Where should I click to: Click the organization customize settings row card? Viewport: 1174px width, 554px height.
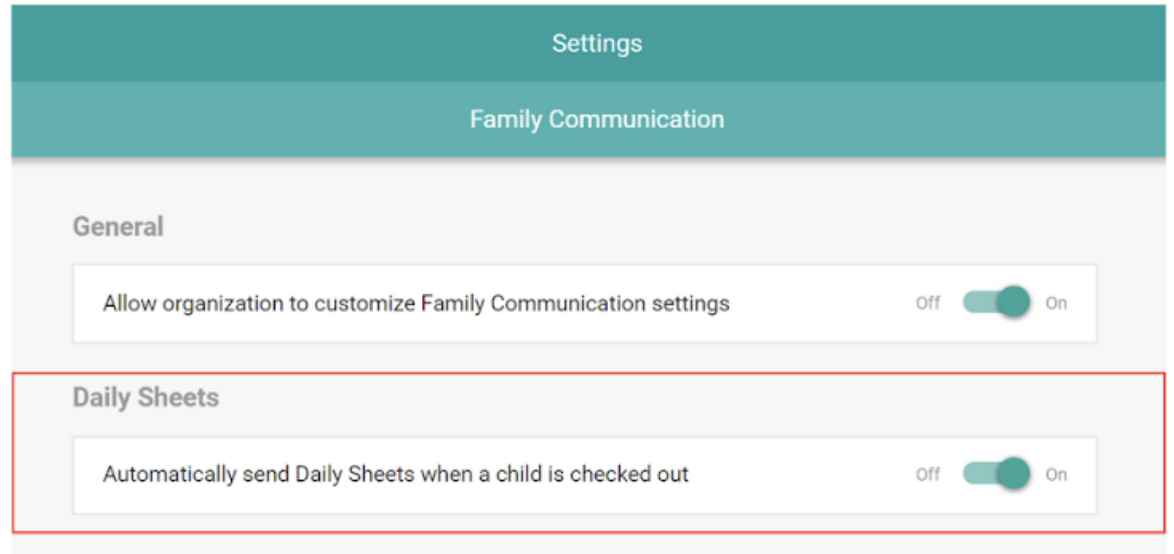point(585,303)
